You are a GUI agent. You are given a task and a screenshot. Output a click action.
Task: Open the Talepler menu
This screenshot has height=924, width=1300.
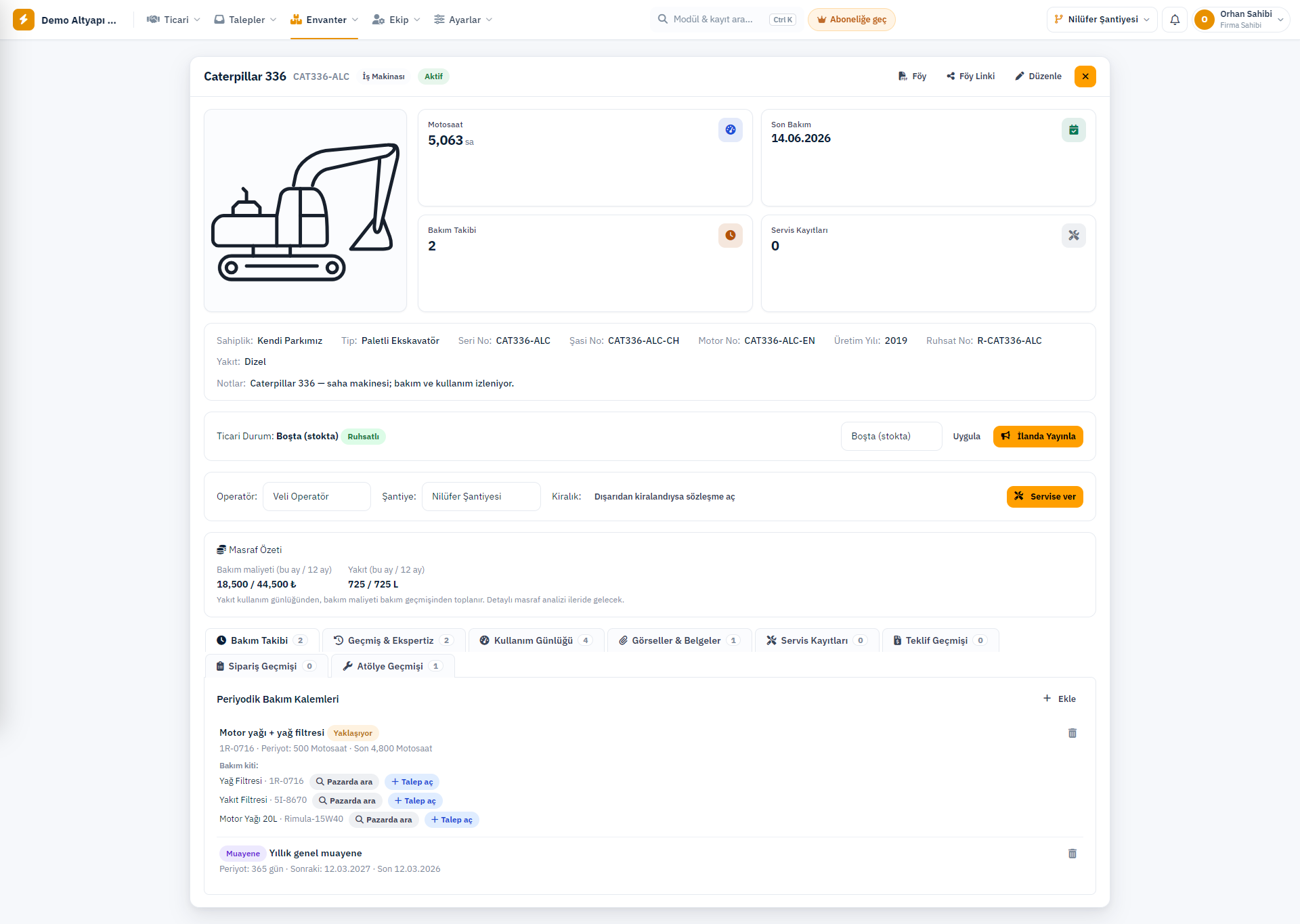(x=245, y=20)
